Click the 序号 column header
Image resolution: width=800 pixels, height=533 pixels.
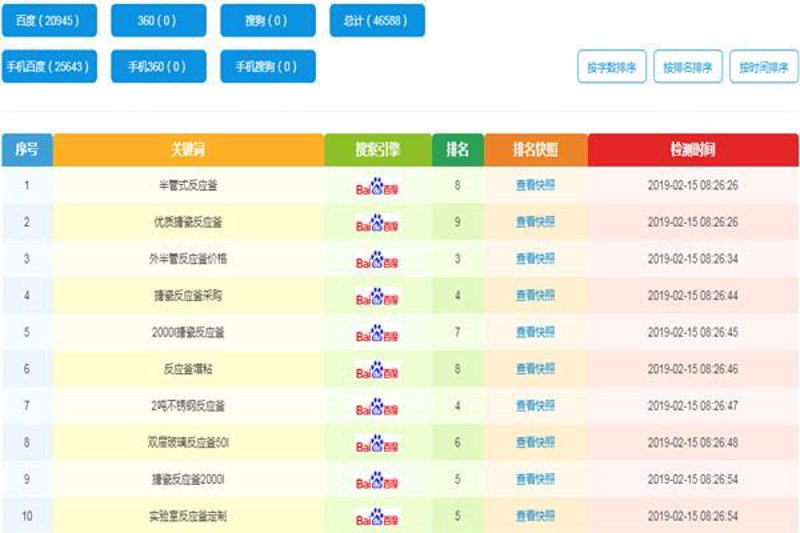point(27,150)
